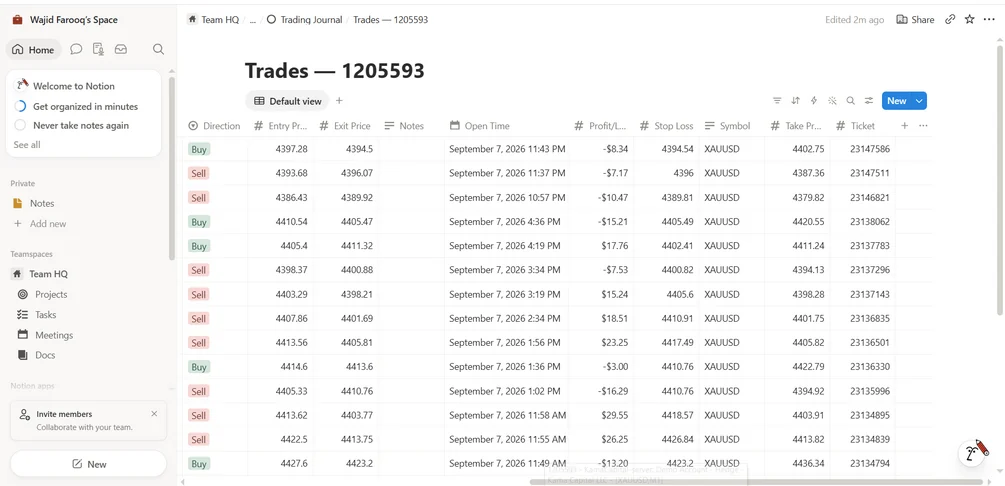Copy the page link with the chain icon
Viewport: 1005px width, 486px height.
click(x=951, y=20)
